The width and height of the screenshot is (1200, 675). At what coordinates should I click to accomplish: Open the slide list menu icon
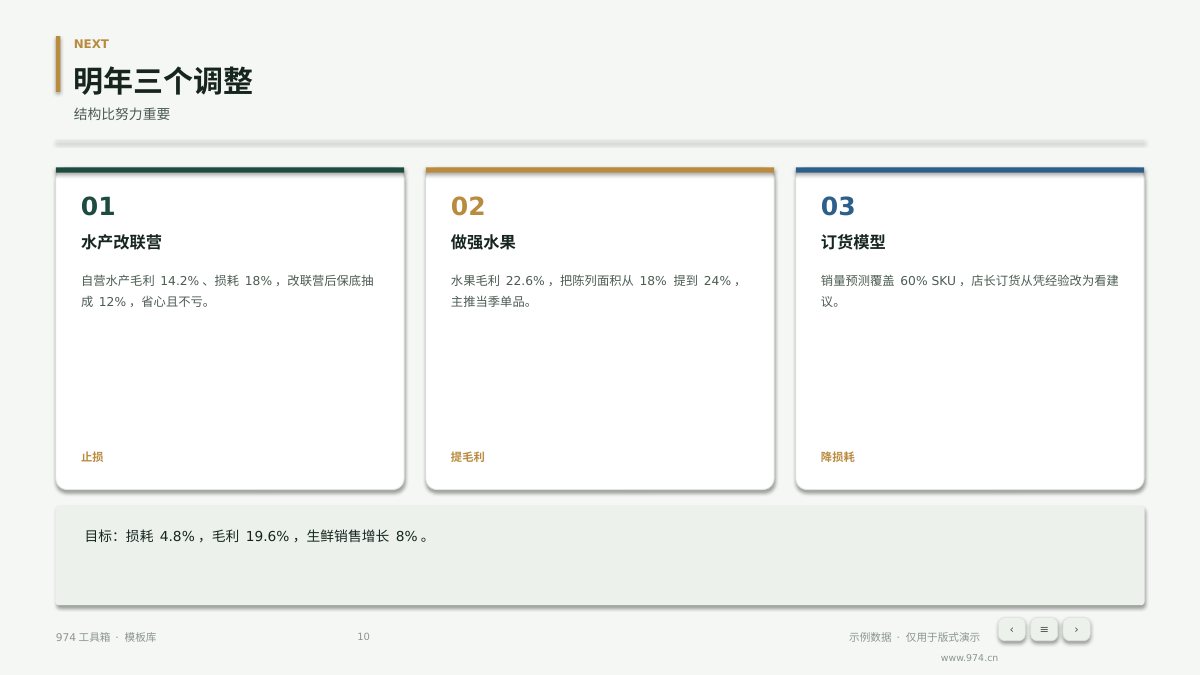pos(1044,629)
